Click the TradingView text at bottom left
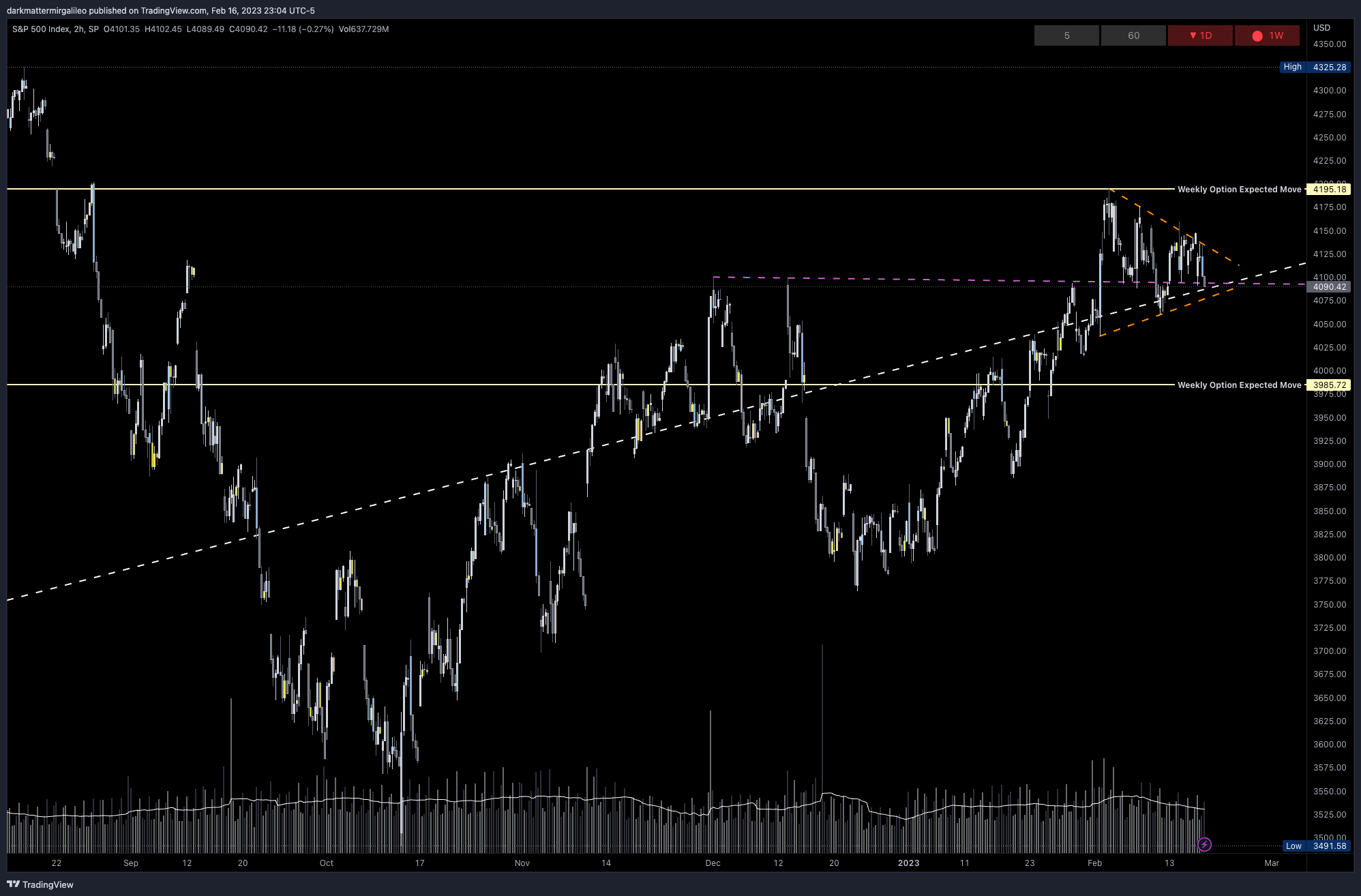1361x896 pixels. click(48, 884)
